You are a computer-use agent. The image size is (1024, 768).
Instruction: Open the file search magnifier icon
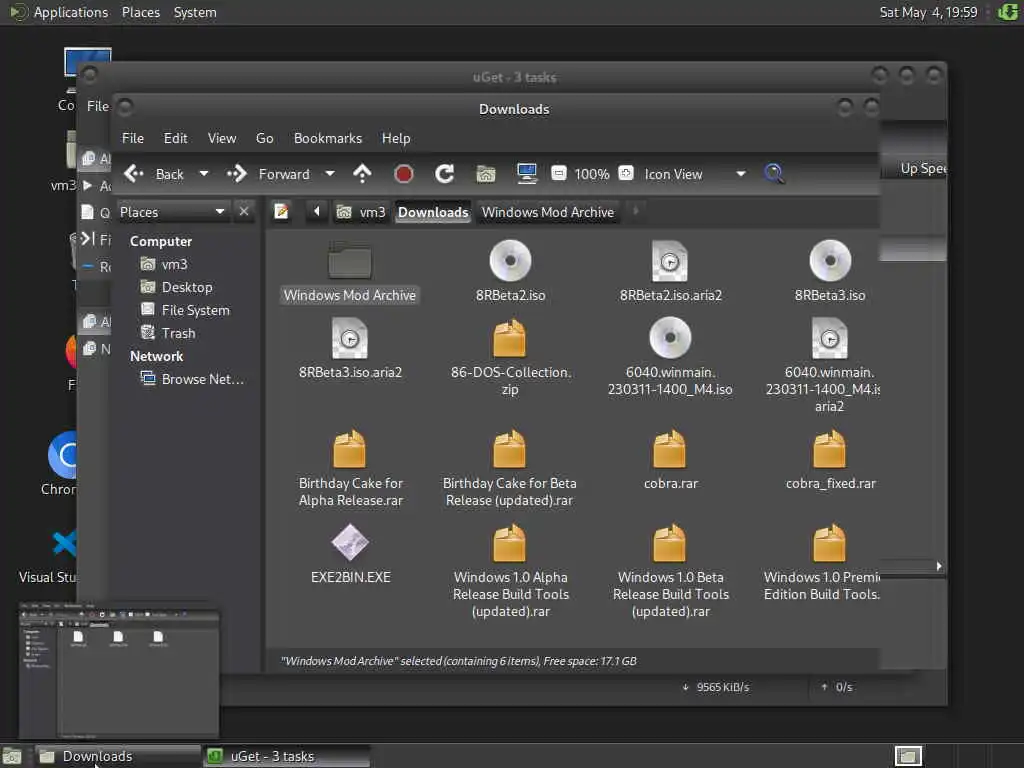[774, 173]
